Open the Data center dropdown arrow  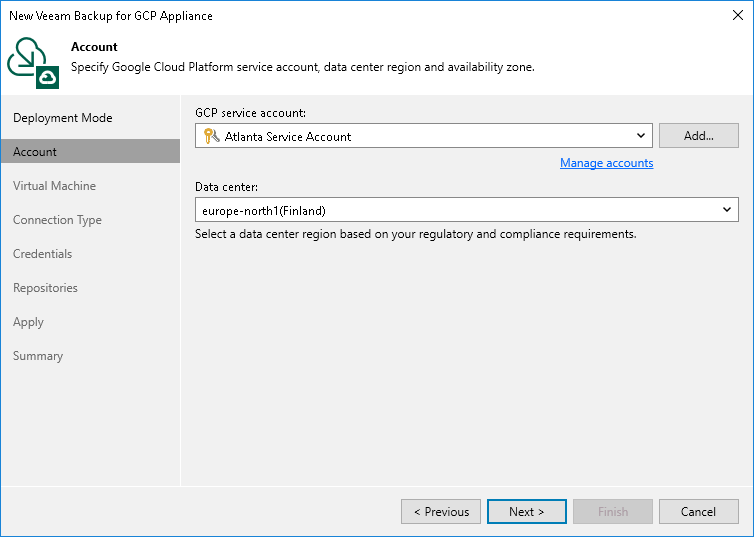click(727, 210)
